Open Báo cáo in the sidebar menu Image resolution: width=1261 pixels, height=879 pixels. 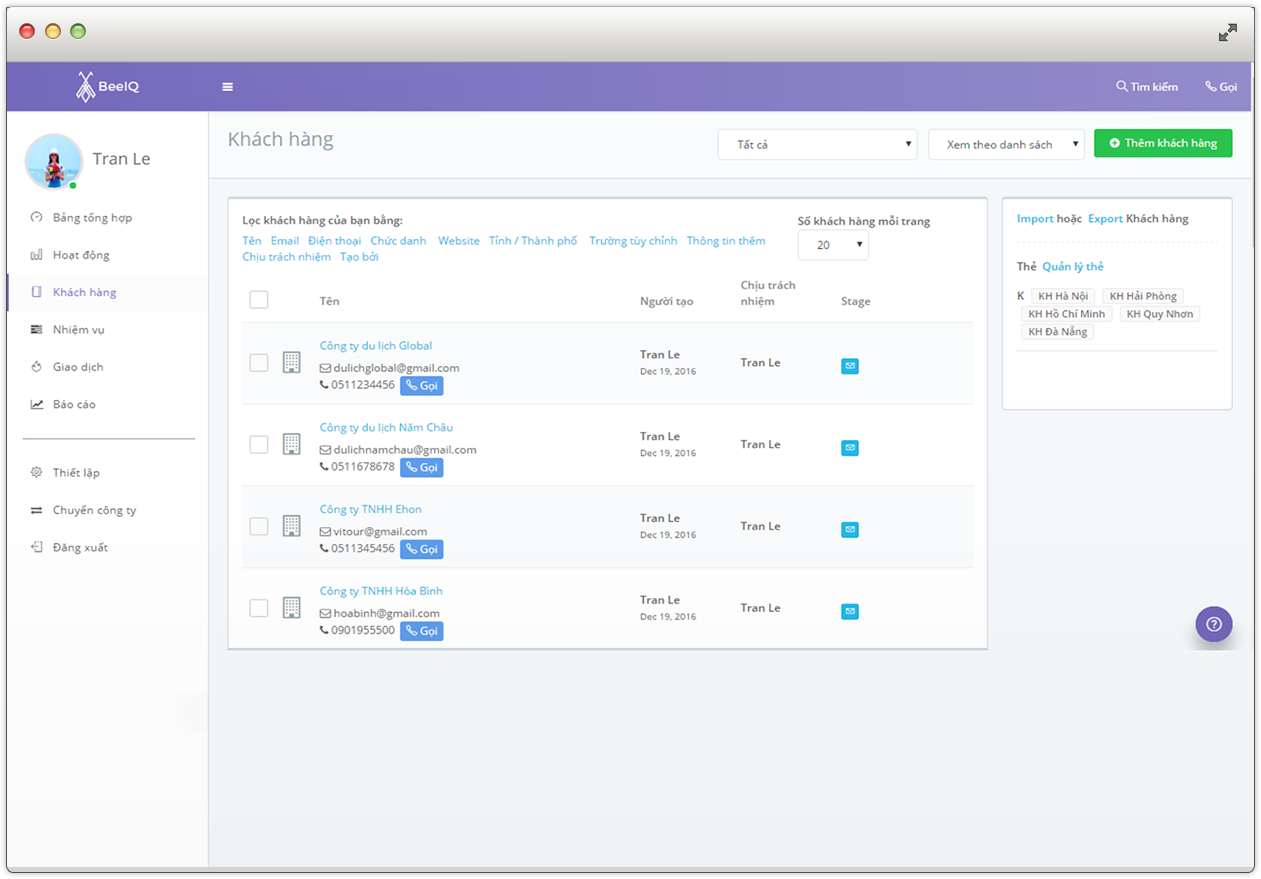tap(74, 404)
